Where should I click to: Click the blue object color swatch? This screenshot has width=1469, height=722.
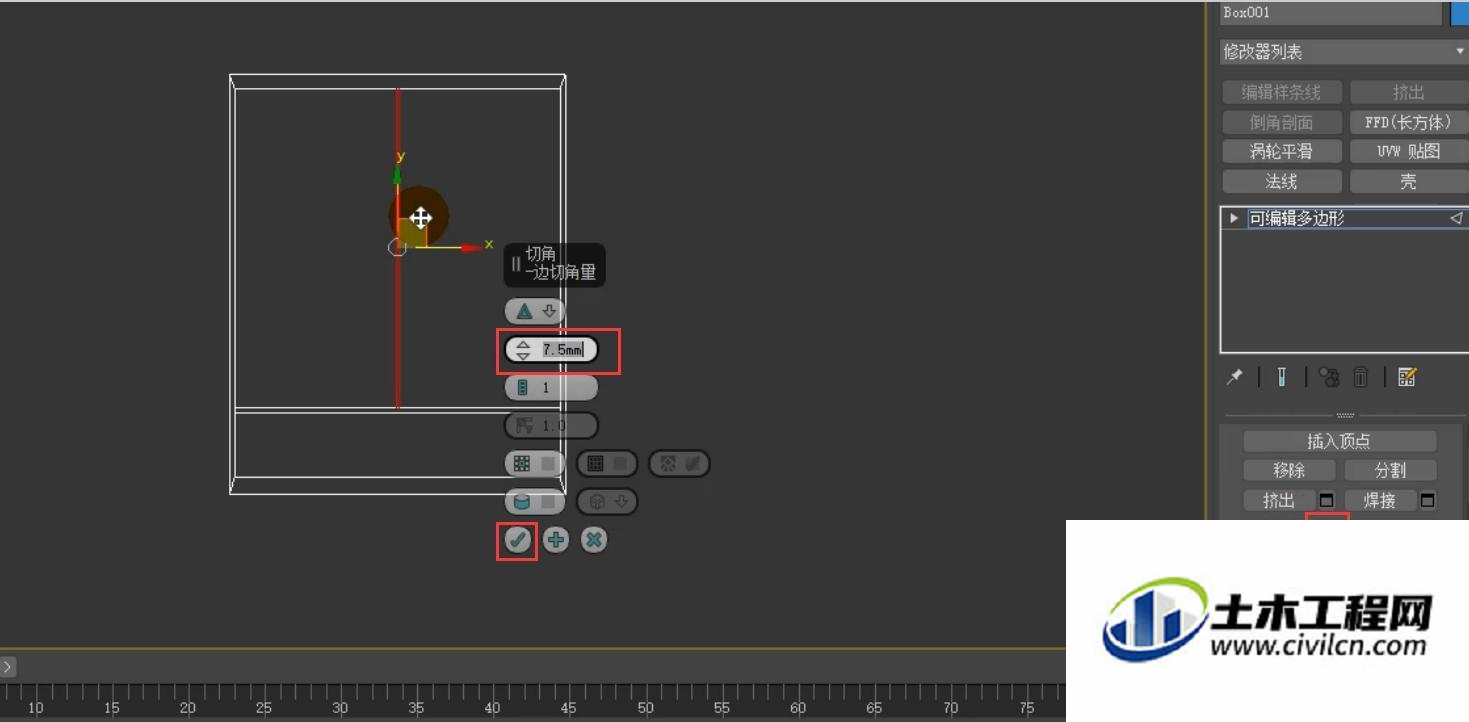1460,13
